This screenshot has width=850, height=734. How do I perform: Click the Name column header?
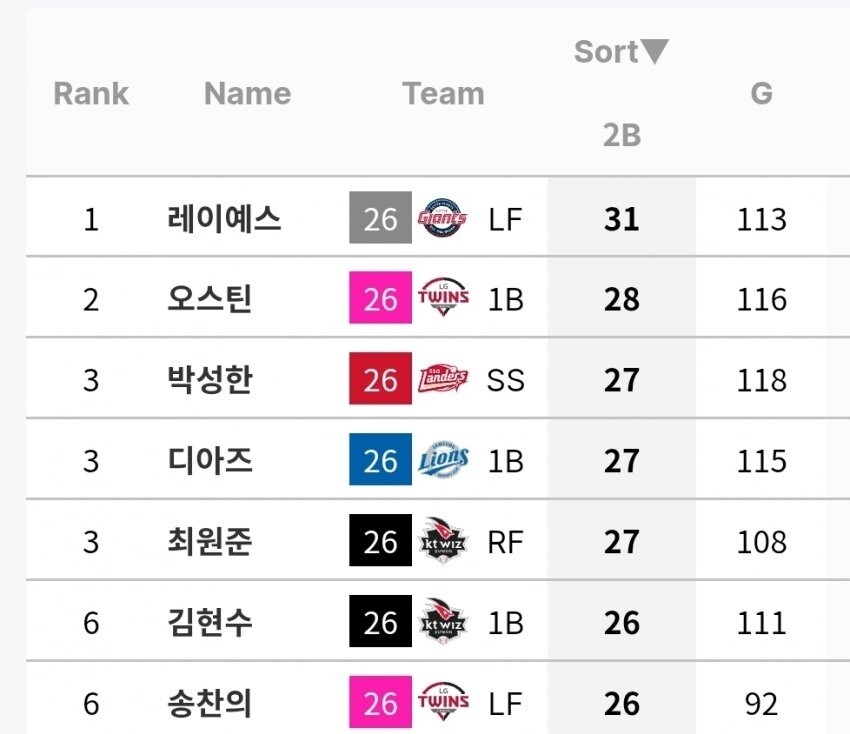click(248, 93)
